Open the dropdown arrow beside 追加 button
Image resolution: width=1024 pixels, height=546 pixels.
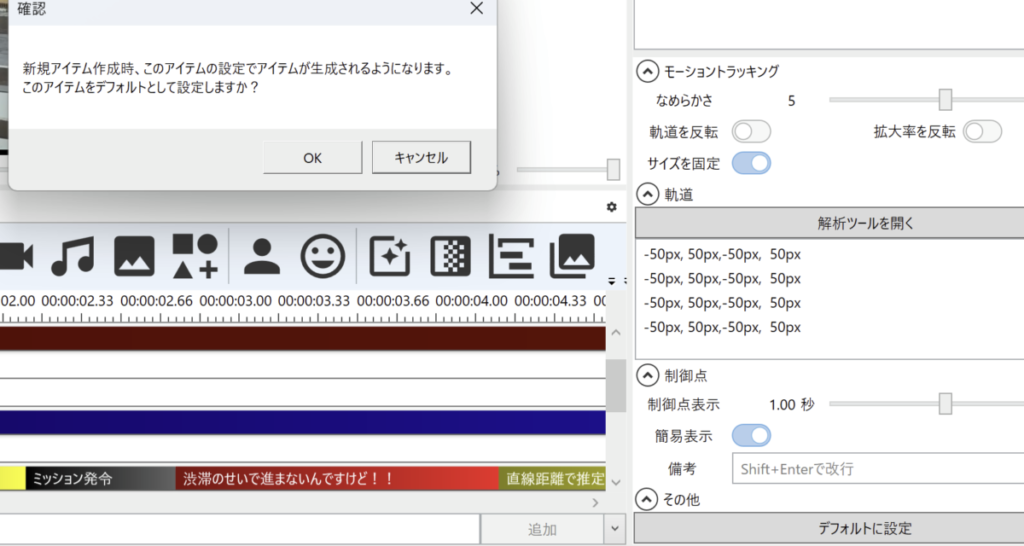point(613,530)
